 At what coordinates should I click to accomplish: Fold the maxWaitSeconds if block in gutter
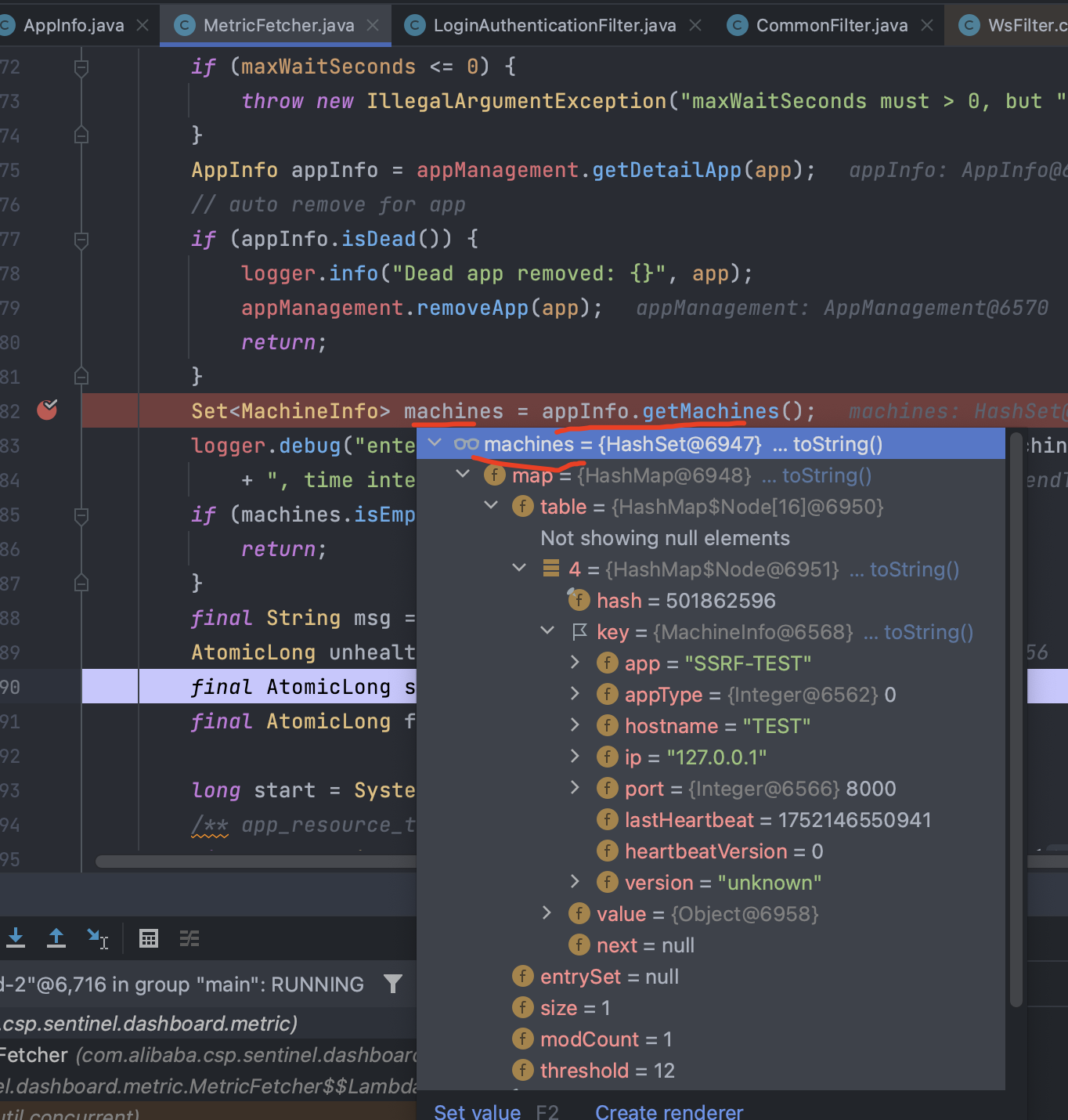pos(81,67)
